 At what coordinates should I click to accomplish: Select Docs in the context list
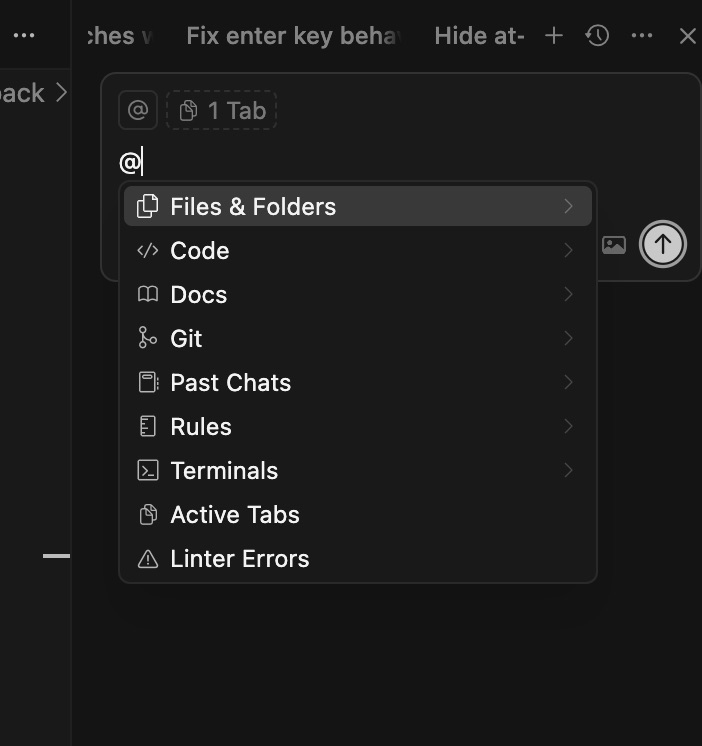pyautogui.click(x=199, y=295)
